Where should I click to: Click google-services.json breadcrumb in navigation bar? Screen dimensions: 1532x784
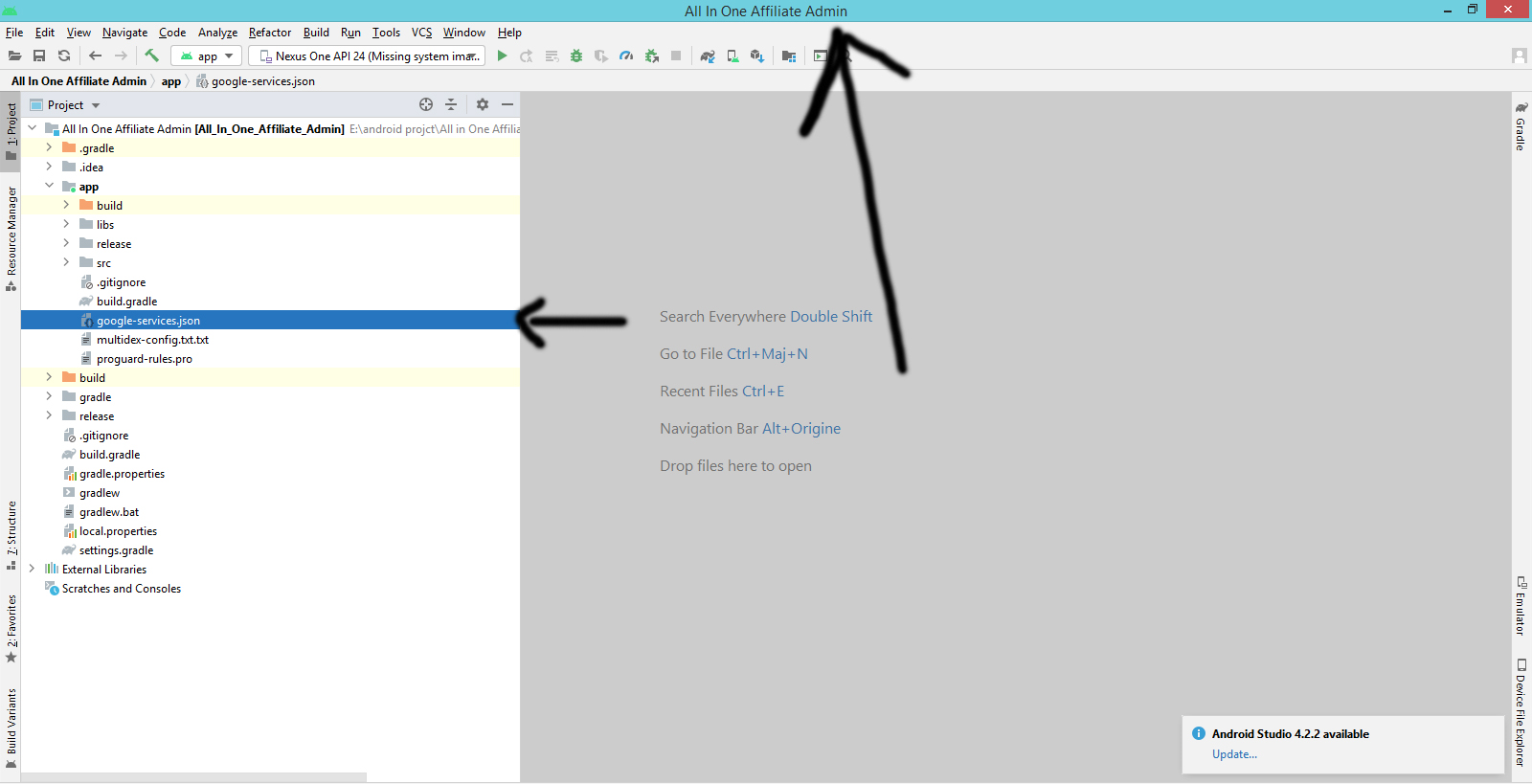256,81
